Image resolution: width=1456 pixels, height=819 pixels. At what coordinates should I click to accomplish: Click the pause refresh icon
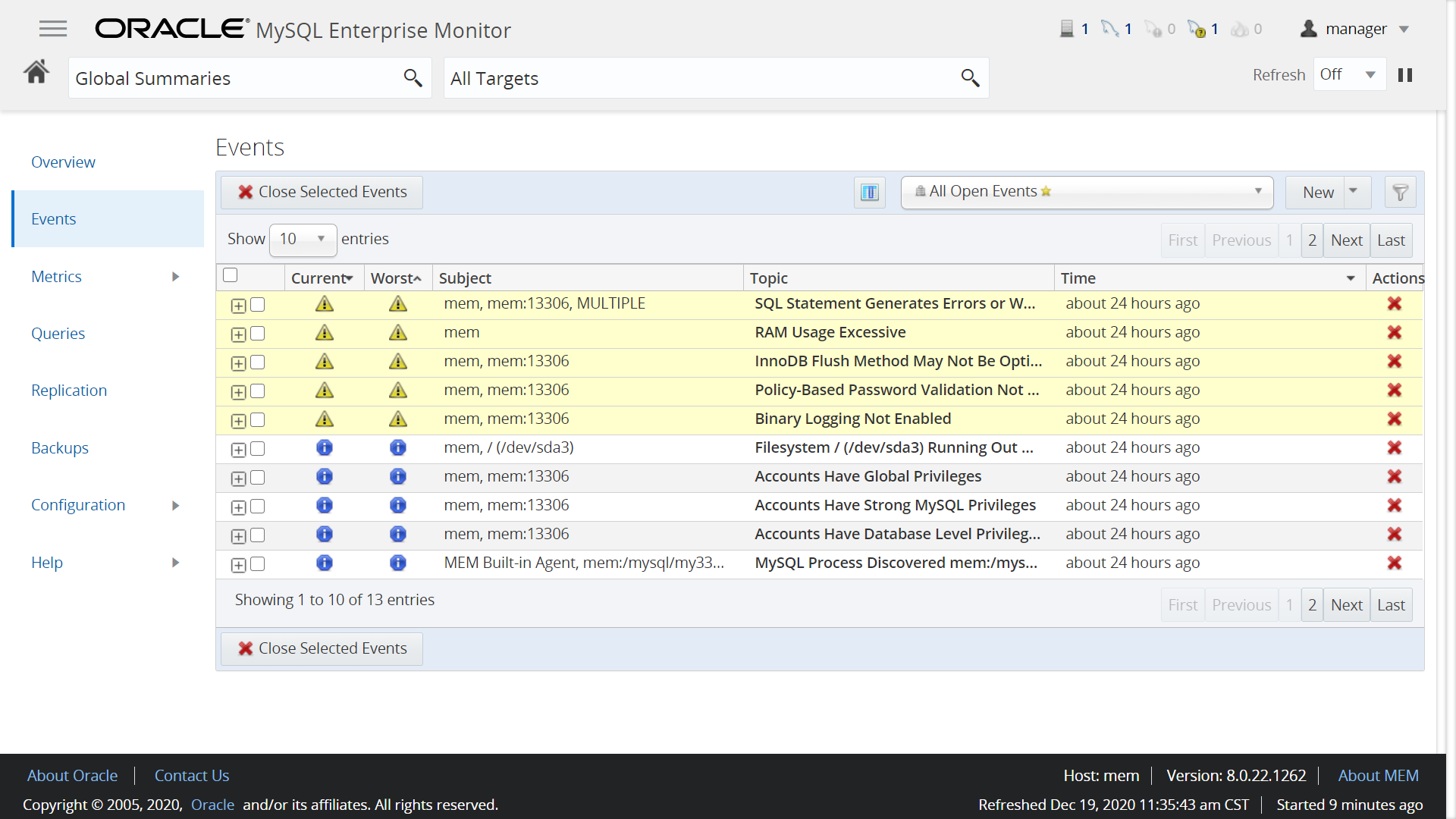coord(1404,75)
